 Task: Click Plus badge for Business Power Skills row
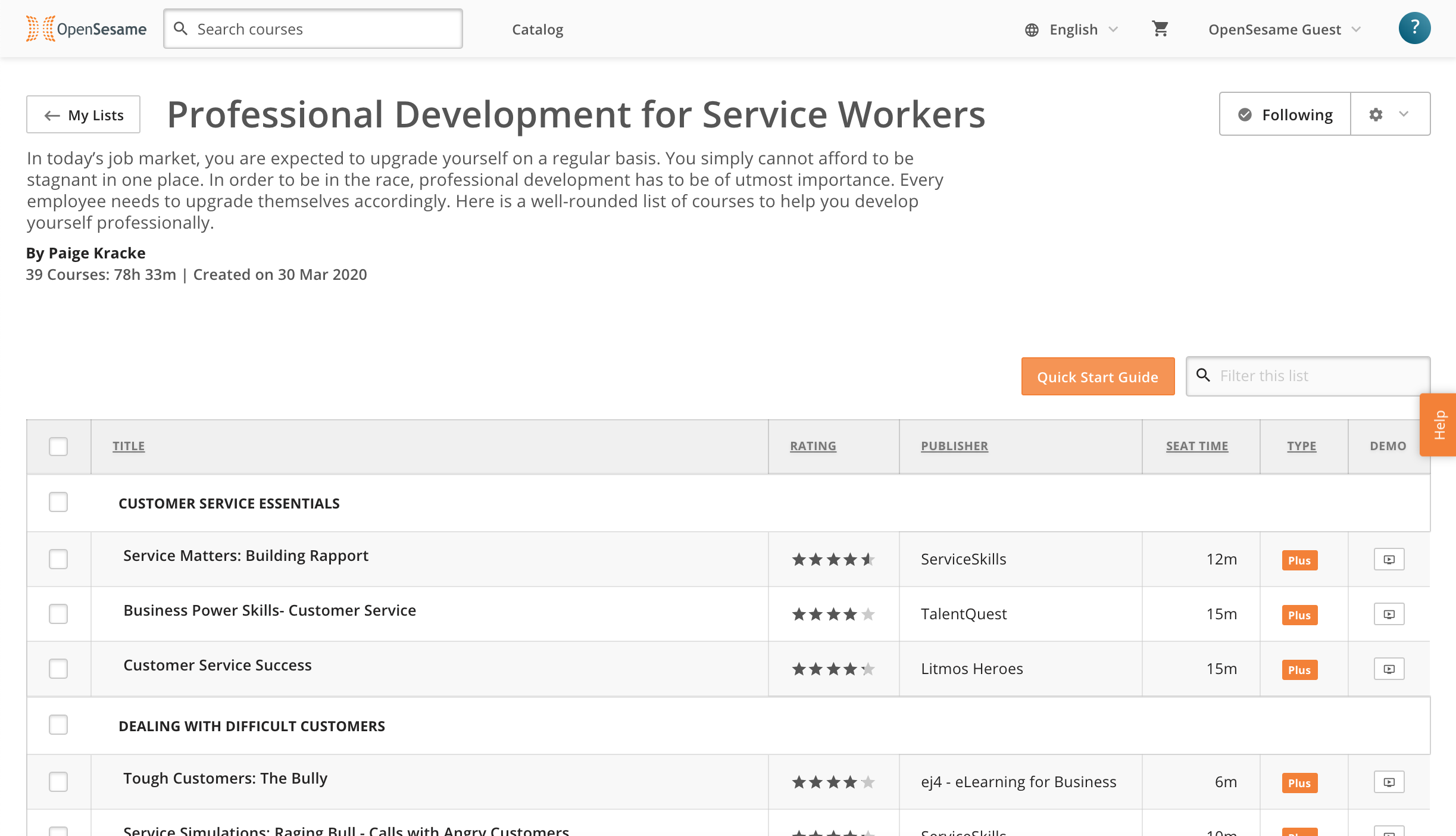[x=1299, y=615]
